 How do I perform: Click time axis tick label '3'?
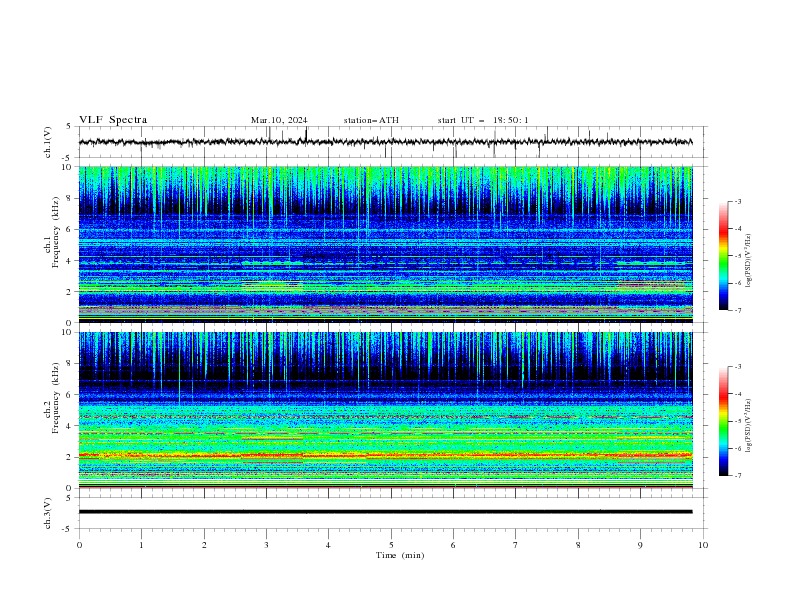click(266, 545)
